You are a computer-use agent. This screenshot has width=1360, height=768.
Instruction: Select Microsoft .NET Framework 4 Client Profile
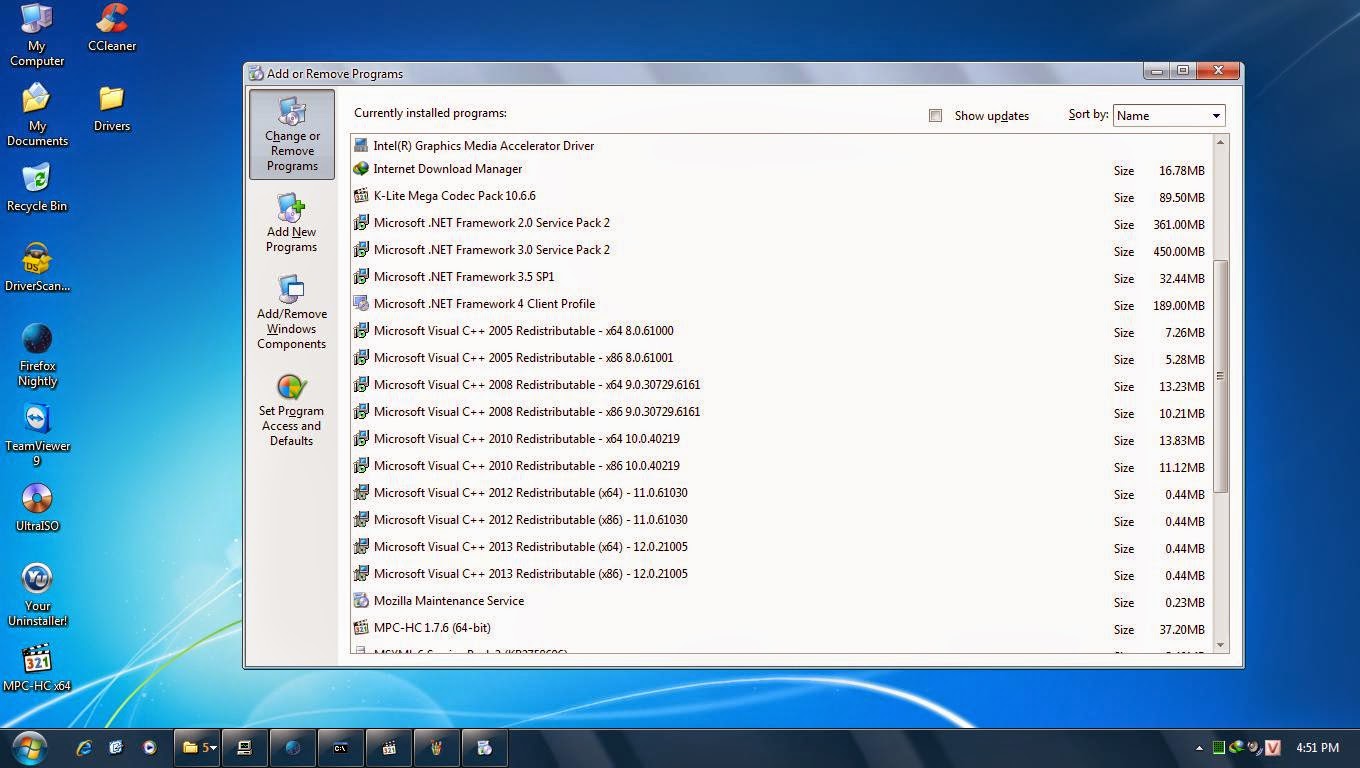point(484,304)
